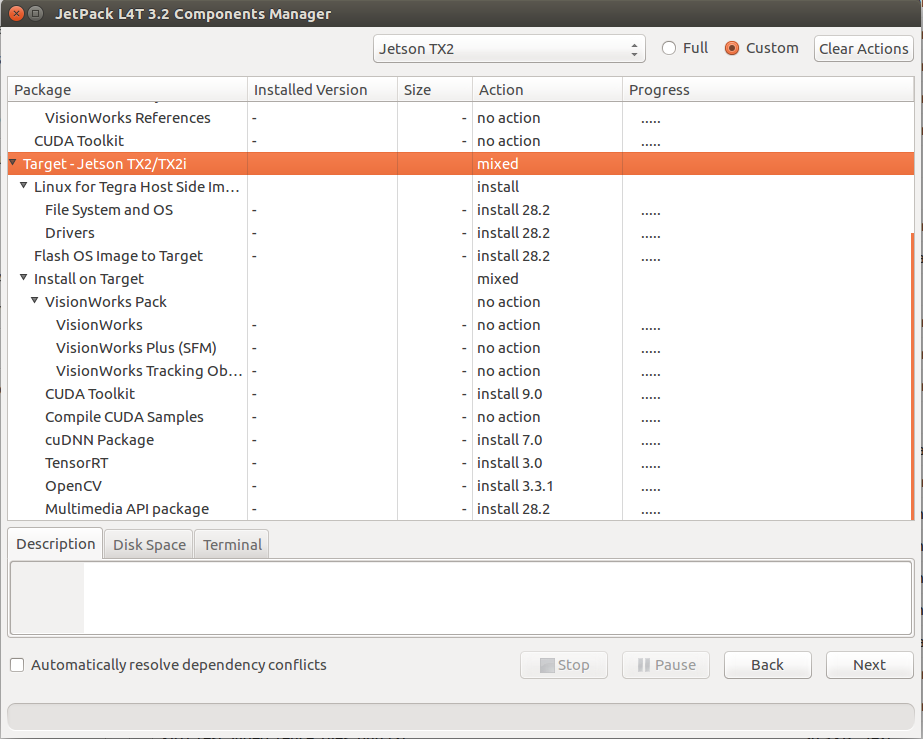Click inside the Description text area
923x739 pixels.
[461, 598]
